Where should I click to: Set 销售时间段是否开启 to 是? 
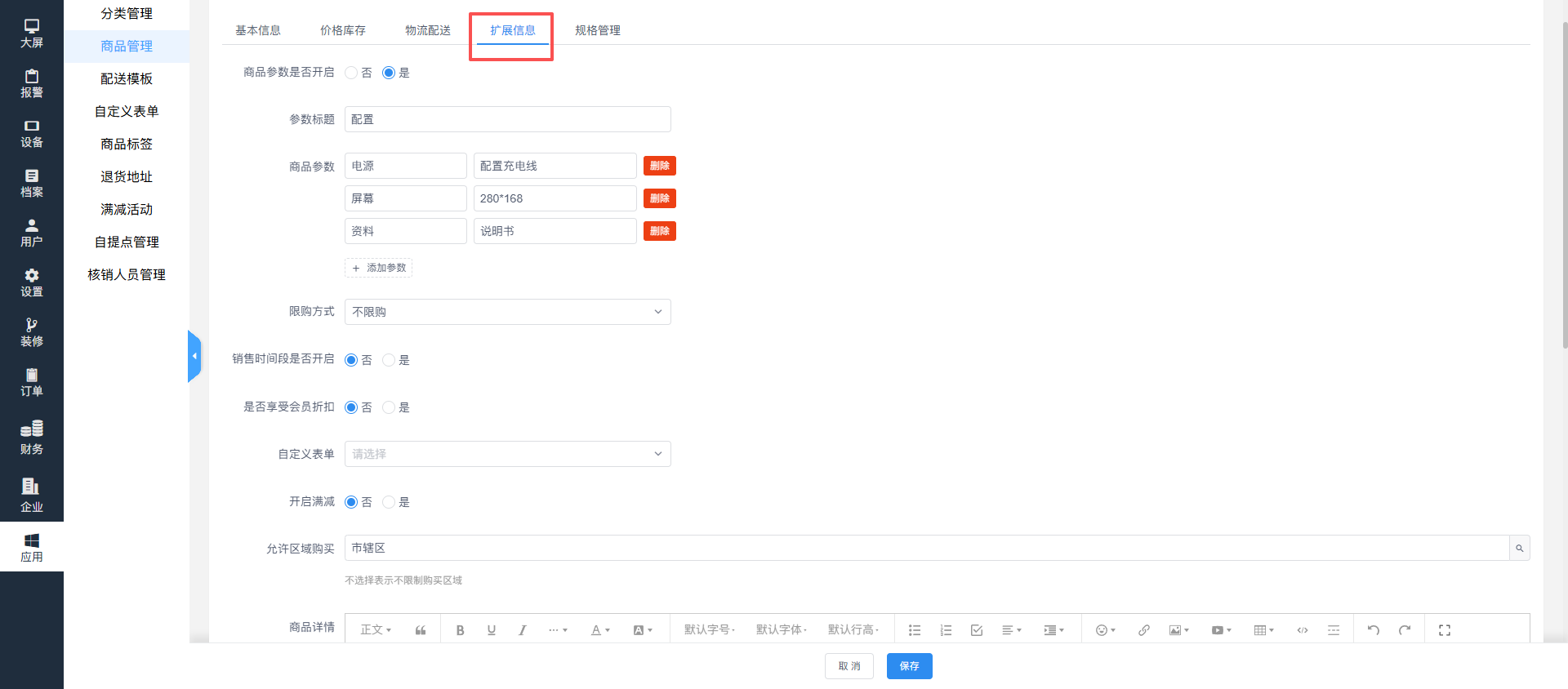389,360
